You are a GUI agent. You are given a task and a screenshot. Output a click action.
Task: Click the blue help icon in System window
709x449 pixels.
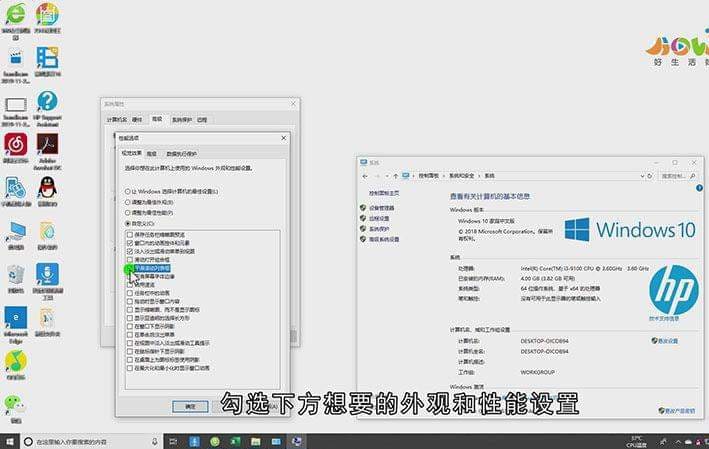tap(699, 188)
